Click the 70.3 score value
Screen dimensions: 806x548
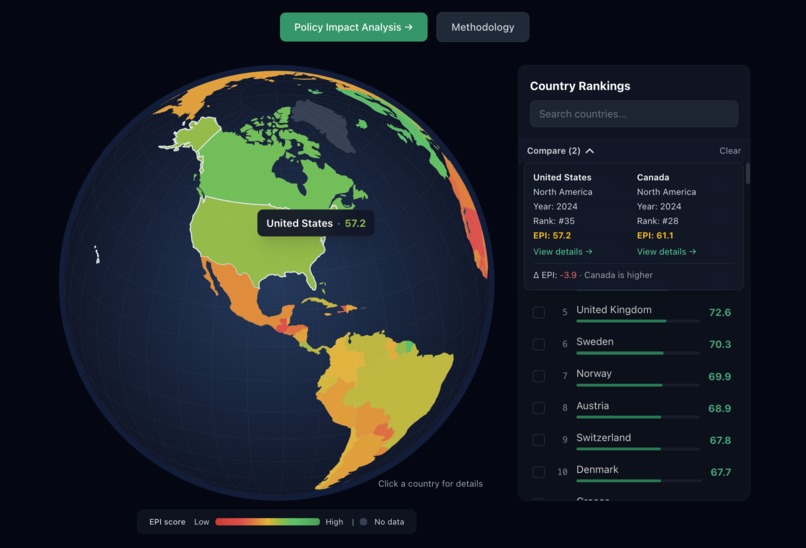click(720, 344)
